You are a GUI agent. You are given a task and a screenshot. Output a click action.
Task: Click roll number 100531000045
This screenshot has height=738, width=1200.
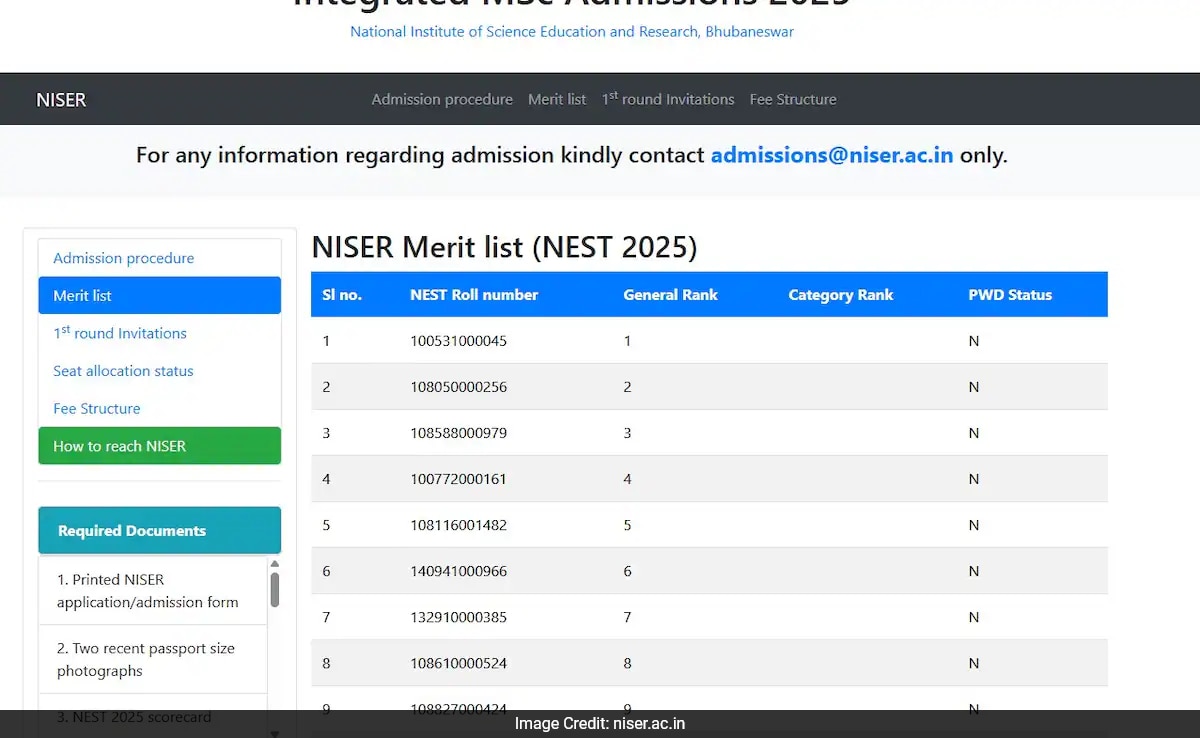[458, 341]
